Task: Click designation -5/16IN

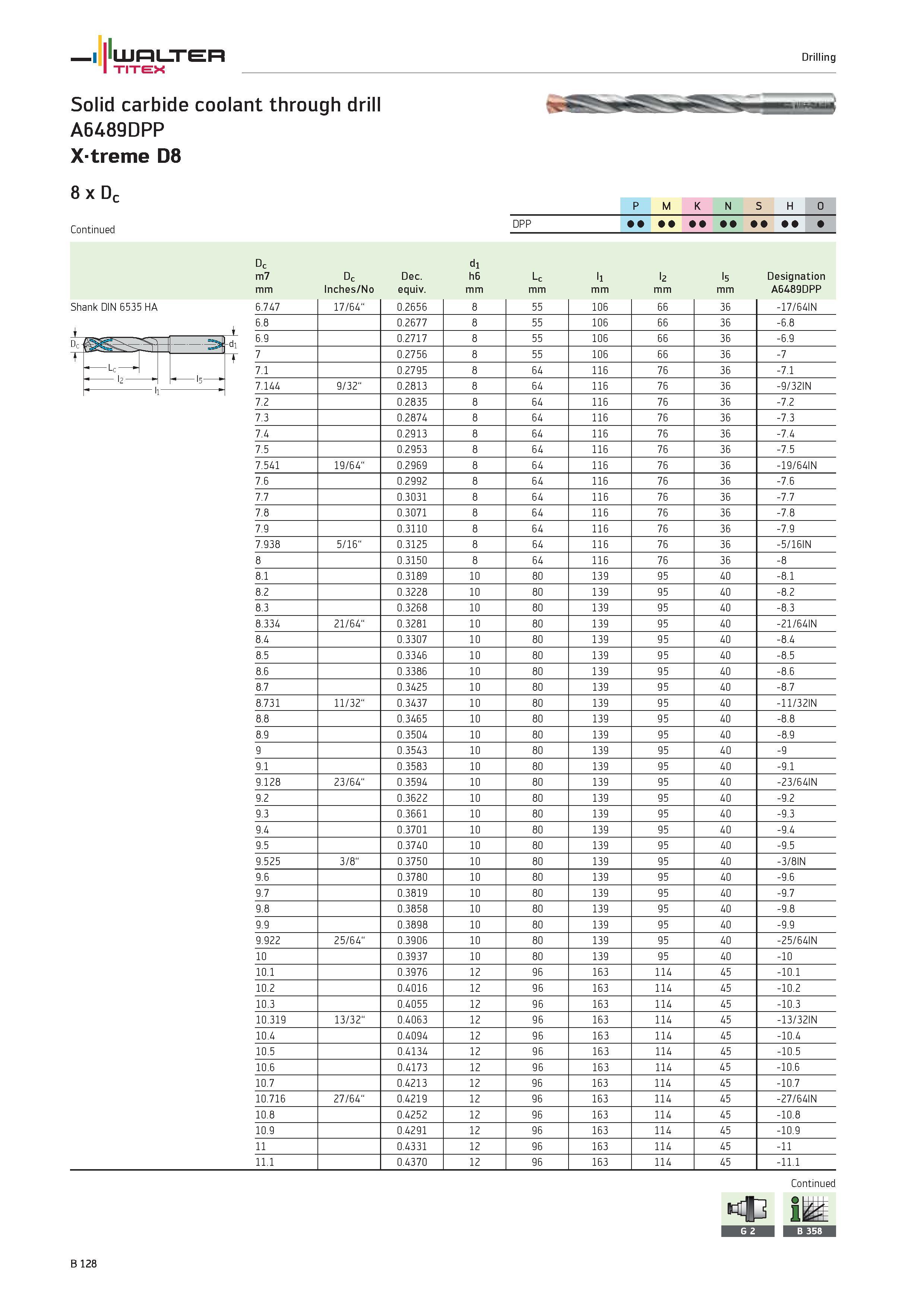Action: pyautogui.click(x=794, y=545)
